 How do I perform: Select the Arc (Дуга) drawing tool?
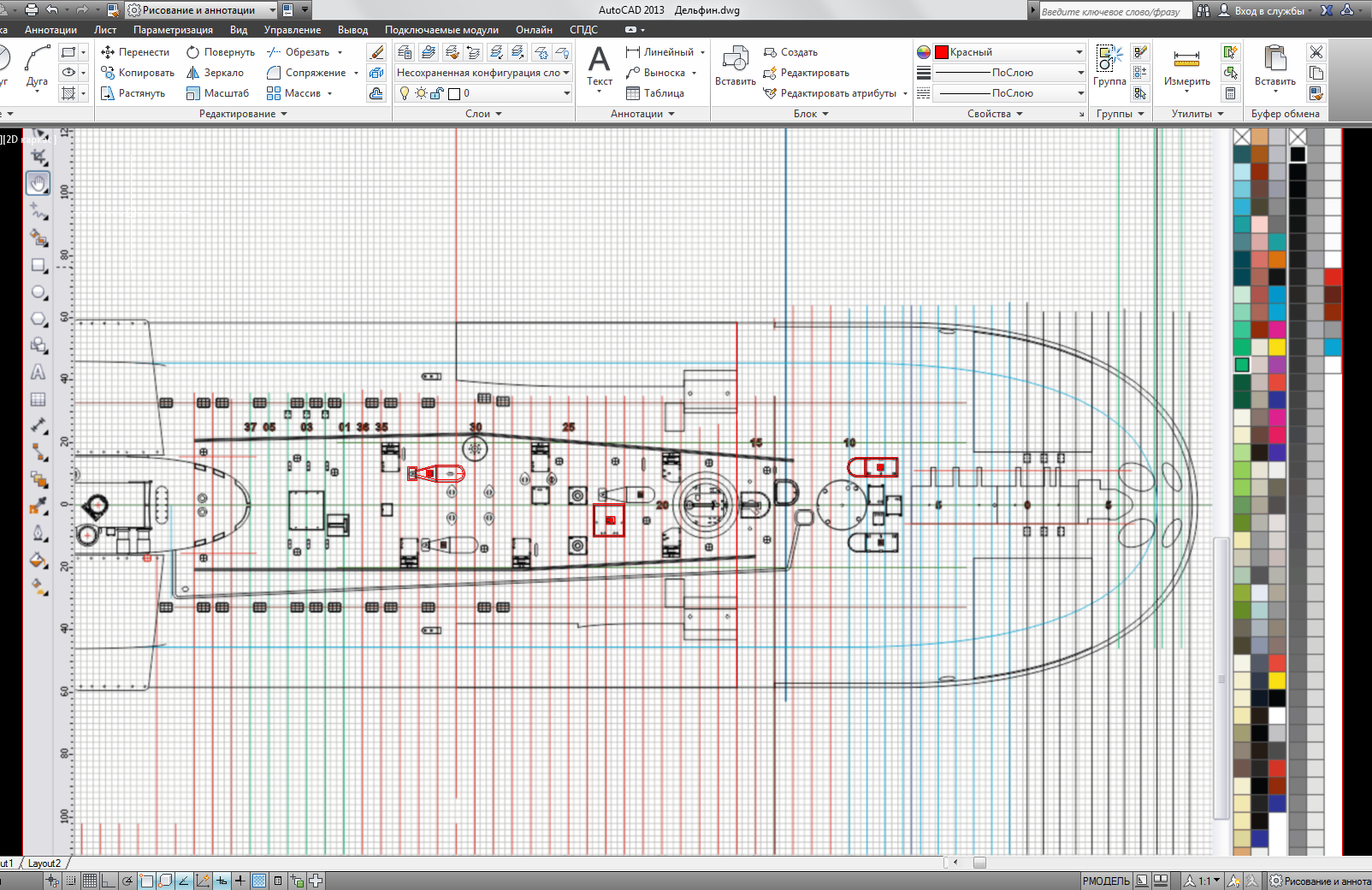point(37,66)
